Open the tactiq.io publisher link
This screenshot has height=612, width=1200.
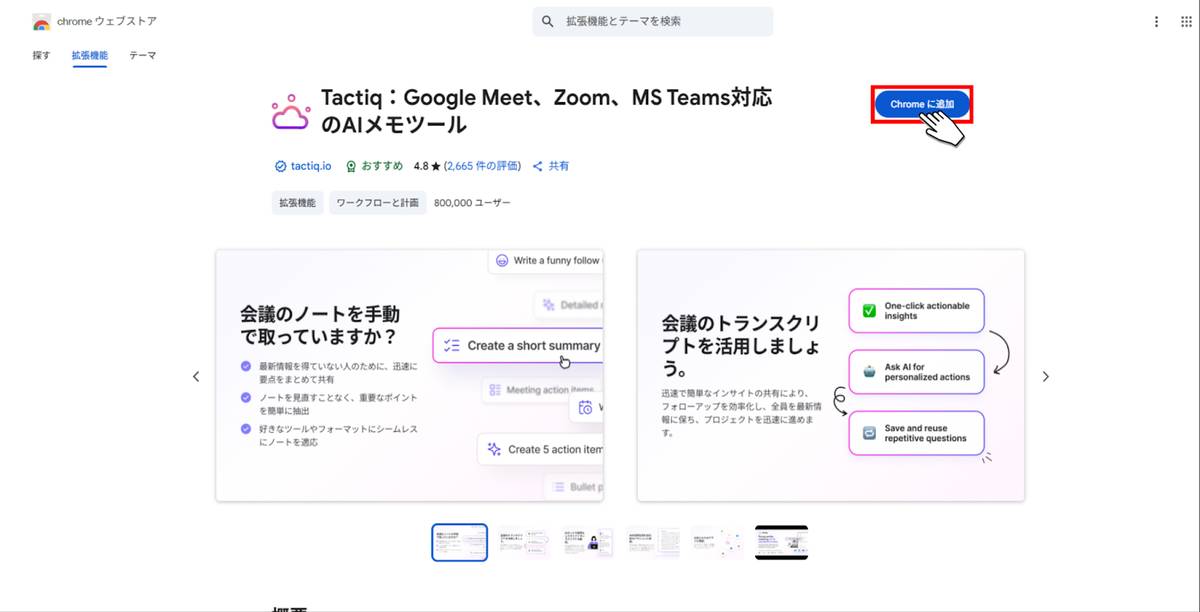[x=303, y=166]
